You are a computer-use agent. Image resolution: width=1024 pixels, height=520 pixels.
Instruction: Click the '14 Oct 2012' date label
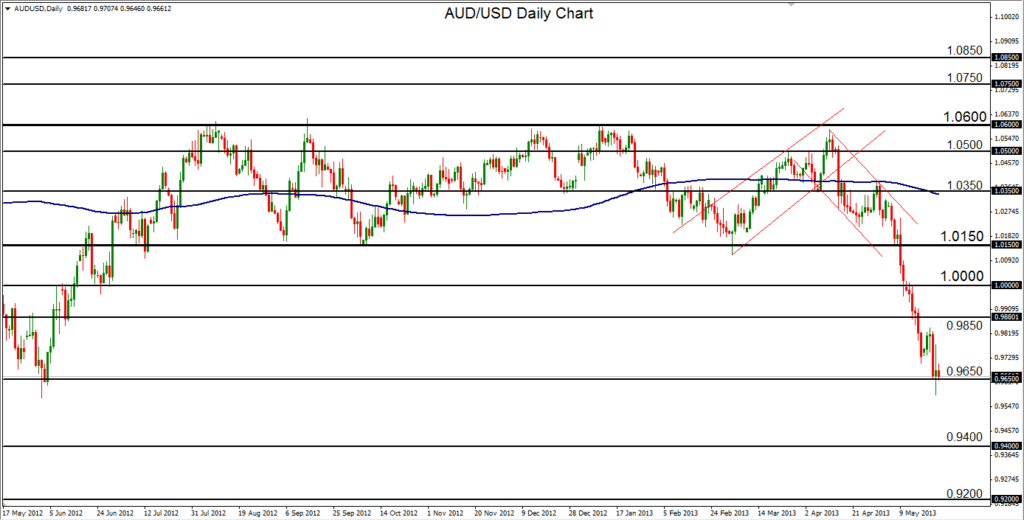399,514
